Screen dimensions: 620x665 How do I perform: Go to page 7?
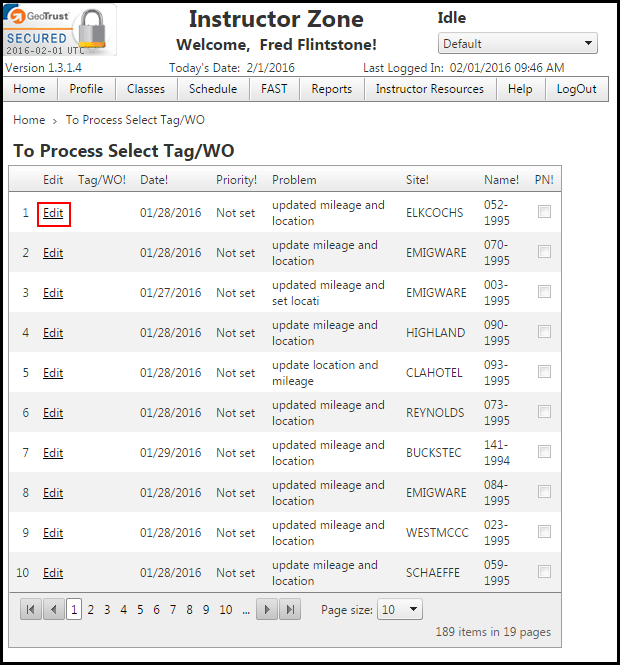pyautogui.click(x=173, y=610)
